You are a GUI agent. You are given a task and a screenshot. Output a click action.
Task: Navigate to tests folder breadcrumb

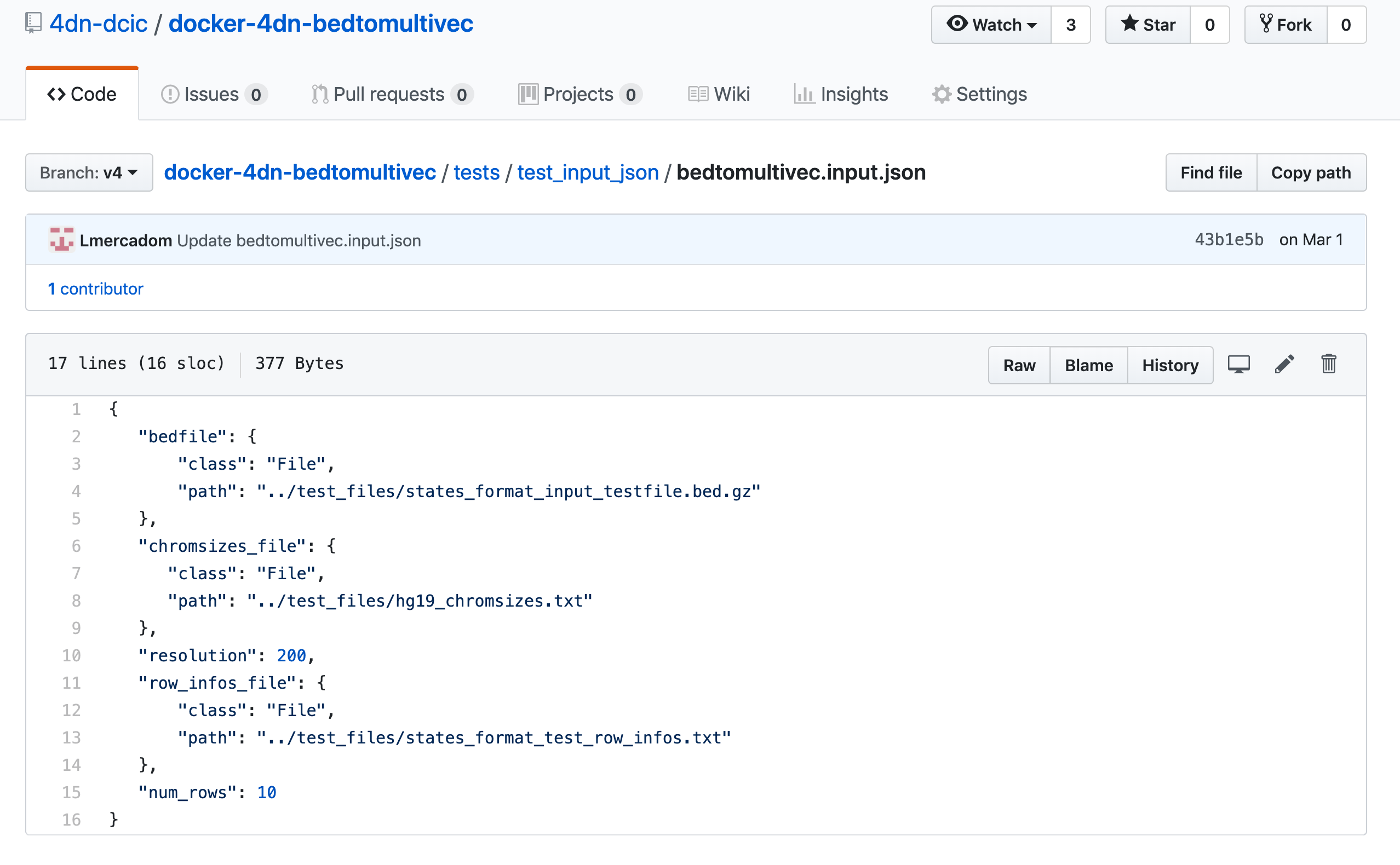477,172
